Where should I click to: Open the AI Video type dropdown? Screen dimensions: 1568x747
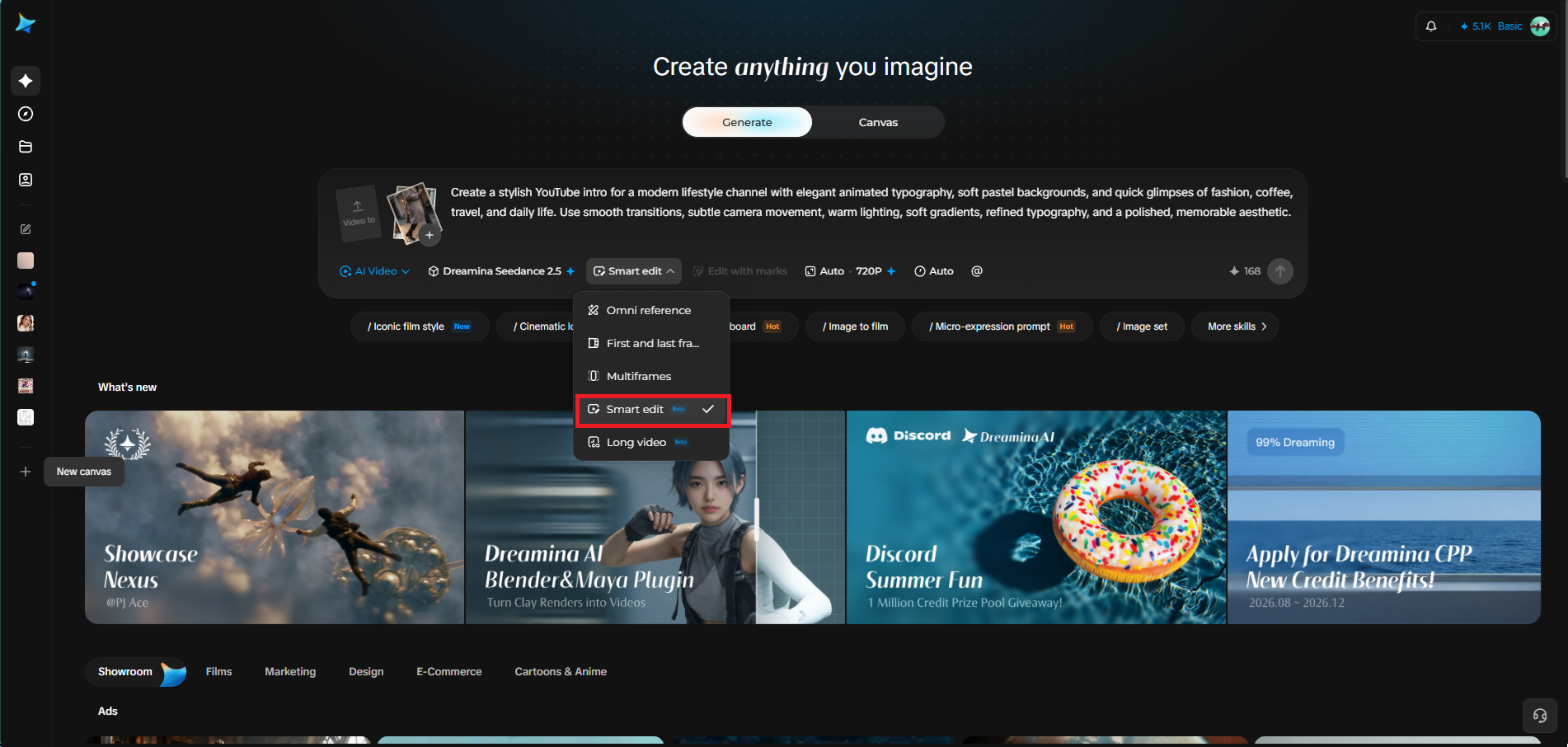coord(374,271)
